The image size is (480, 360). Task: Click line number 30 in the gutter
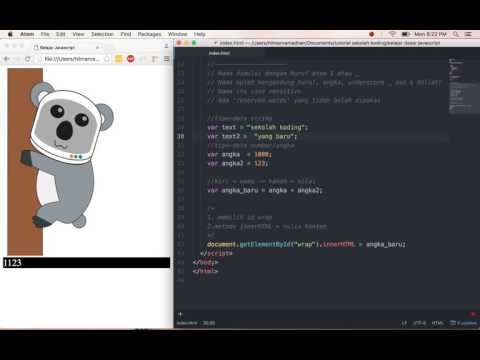pos(180,136)
